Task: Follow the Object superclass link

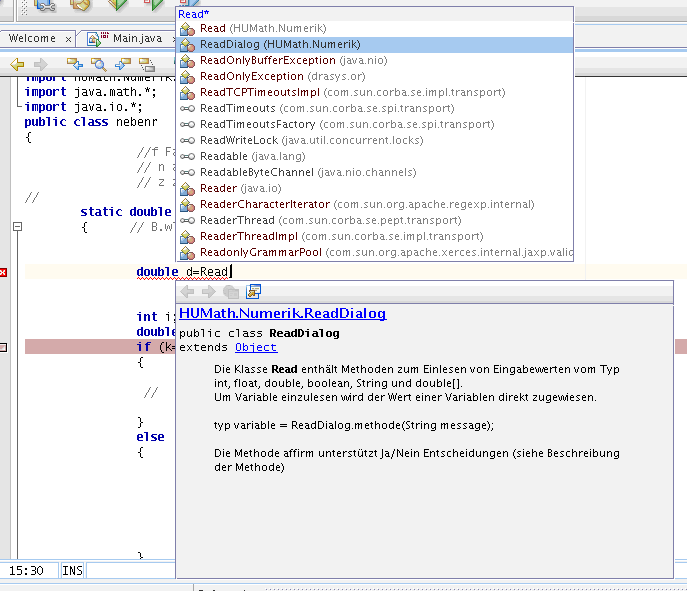Action: 256,347
